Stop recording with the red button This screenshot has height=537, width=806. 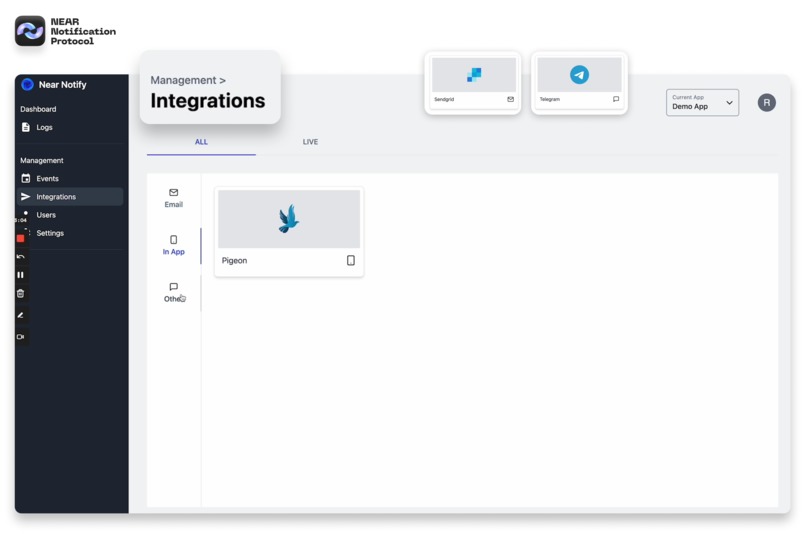click(21, 238)
